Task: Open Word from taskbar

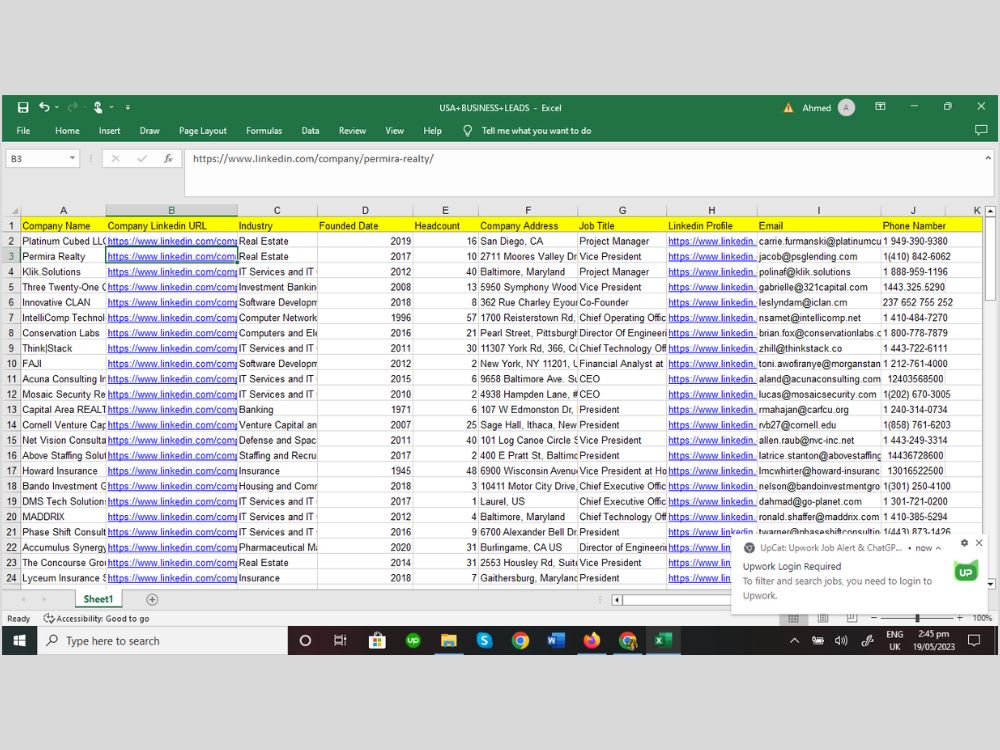Action: (x=555, y=640)
